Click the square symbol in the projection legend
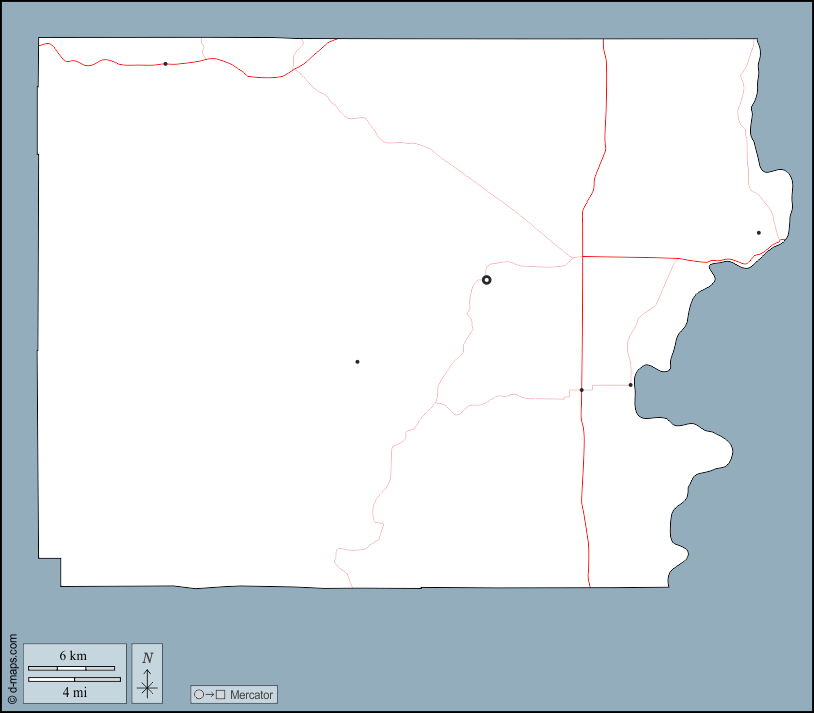The height and width of the screenshot is (713, 814). 221,694
